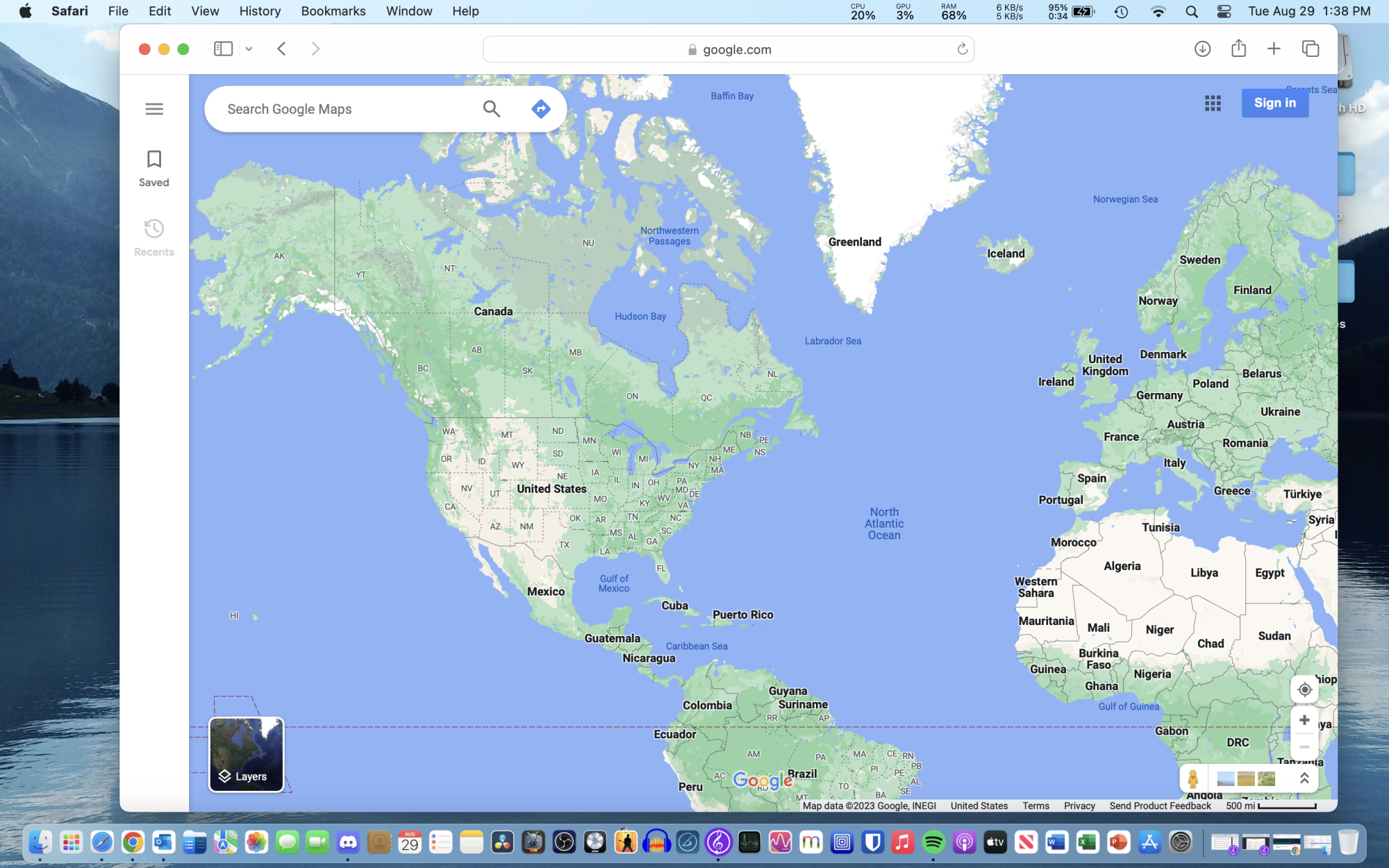
Task: Open the Saved places panel
Action: (154, 168)
